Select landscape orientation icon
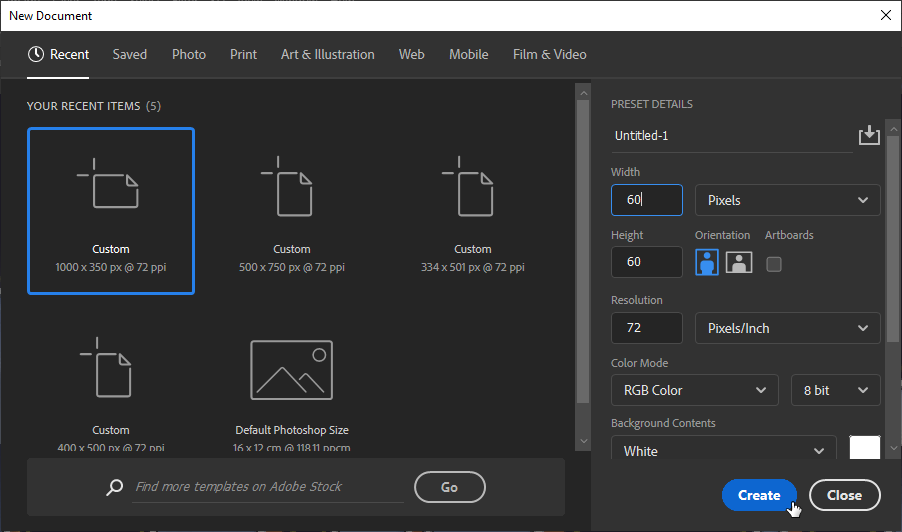902x532 pixels. pos(739,263)
